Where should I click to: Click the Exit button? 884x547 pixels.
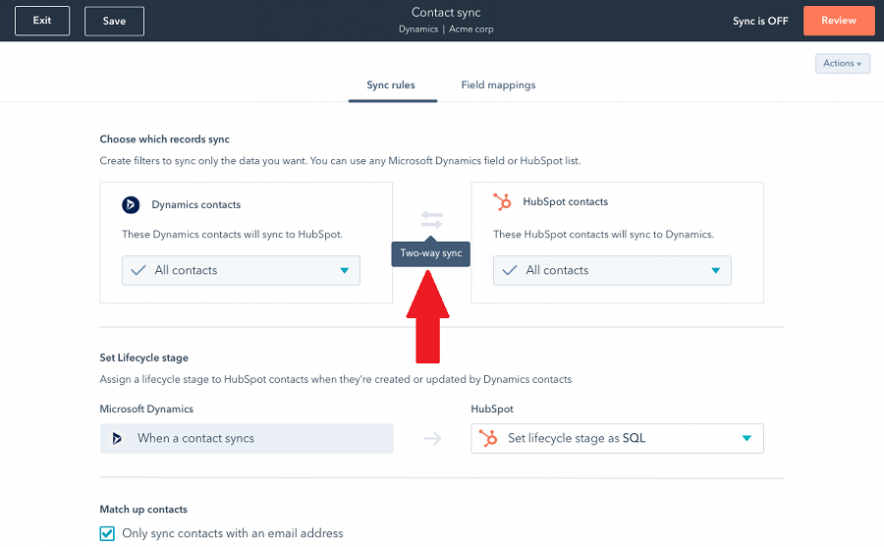pyautogui.click(x=42, y=21)
